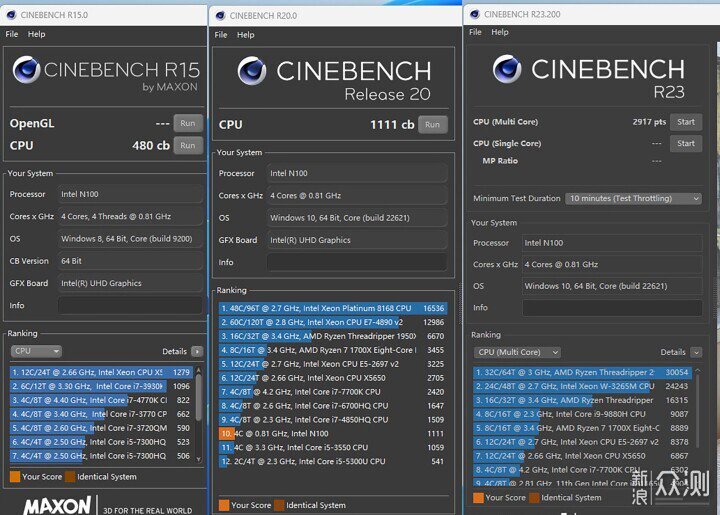Expand Details chevron in Cinebench R23 ranking

coord(696,353)
